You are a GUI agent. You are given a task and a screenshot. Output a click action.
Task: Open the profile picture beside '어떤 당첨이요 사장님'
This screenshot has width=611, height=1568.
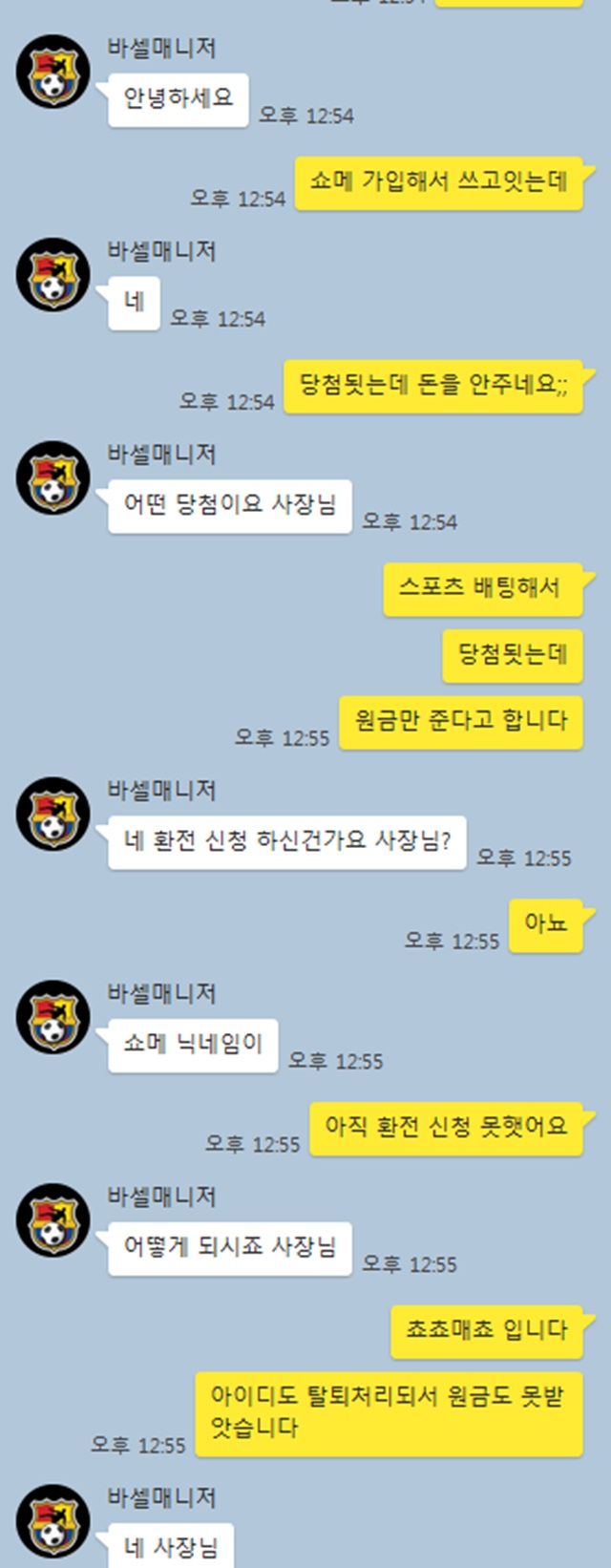[x=53, y=478]
